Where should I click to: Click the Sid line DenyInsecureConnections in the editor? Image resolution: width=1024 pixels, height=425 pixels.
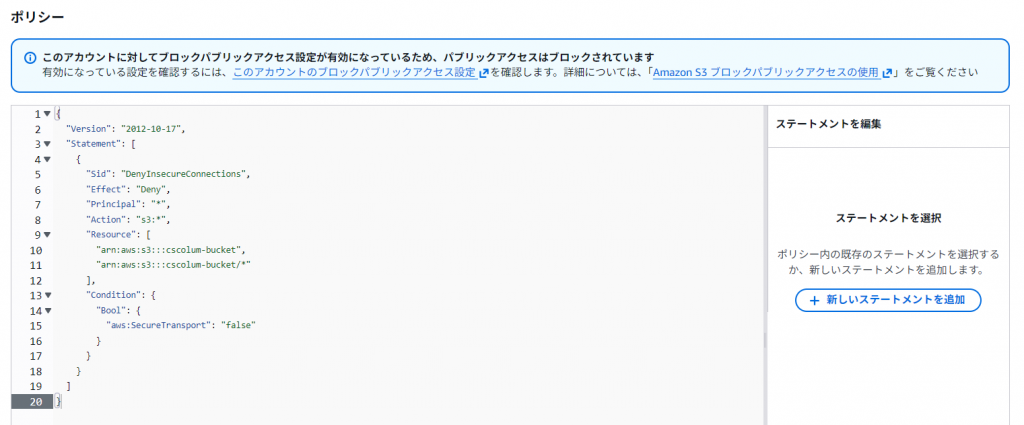167,174
